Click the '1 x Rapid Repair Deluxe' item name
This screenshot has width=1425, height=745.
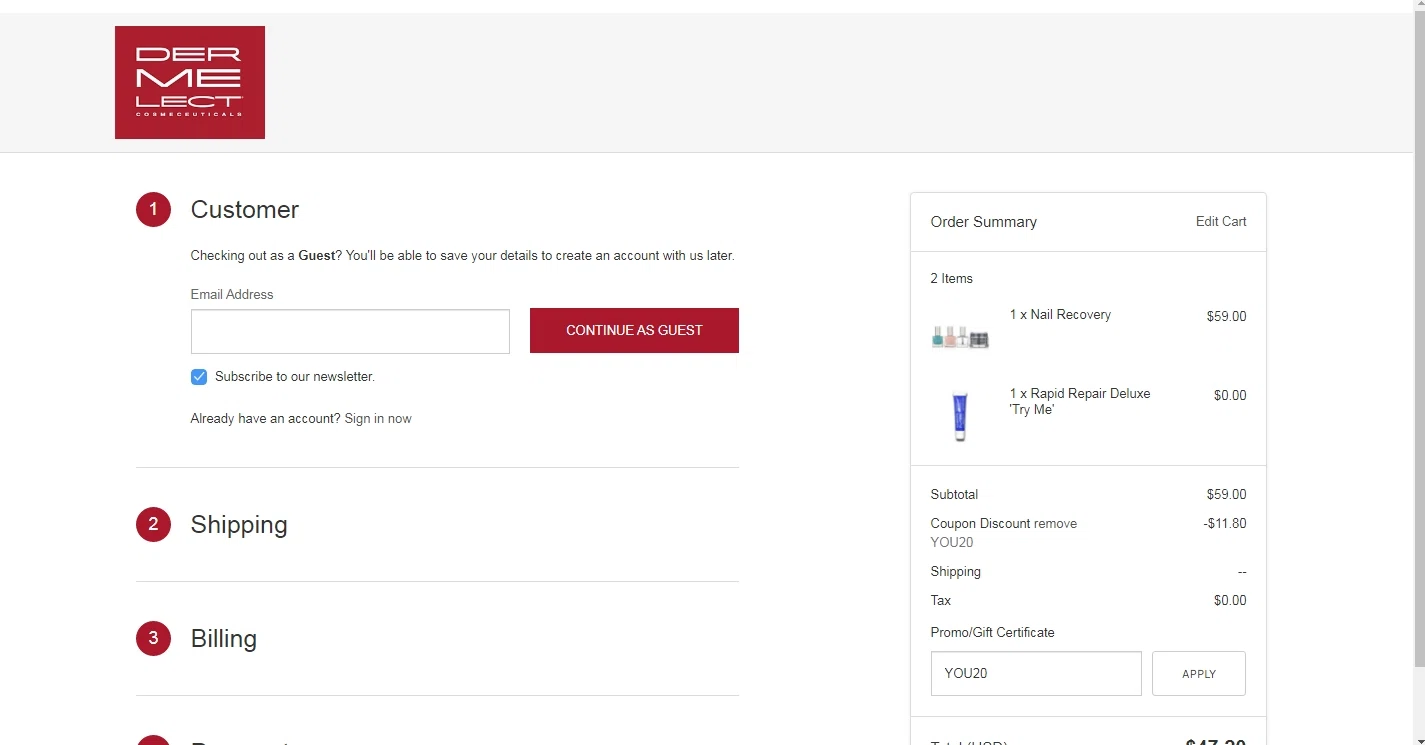[1080, 401]
